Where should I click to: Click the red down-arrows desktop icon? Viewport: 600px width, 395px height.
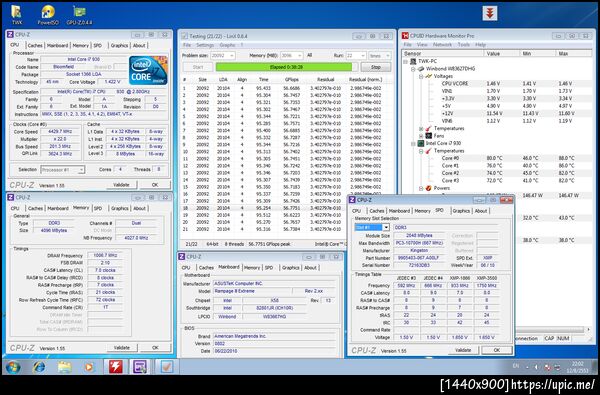coord(489,13)
